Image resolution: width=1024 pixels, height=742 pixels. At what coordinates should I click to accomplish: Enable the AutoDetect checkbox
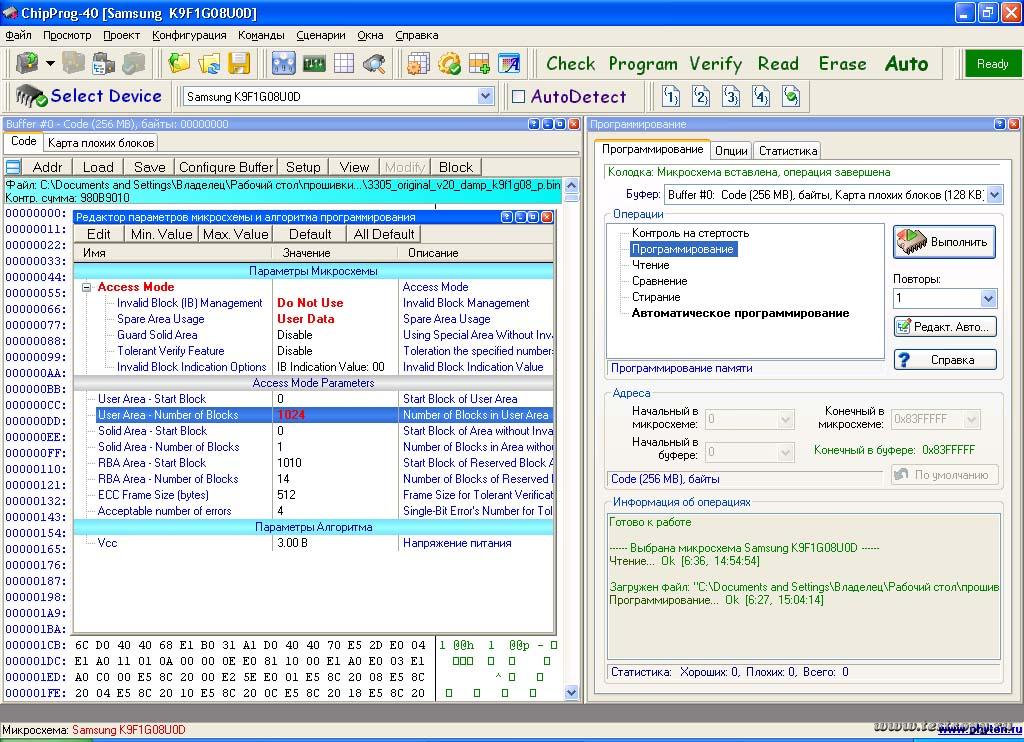coord(518,97)
